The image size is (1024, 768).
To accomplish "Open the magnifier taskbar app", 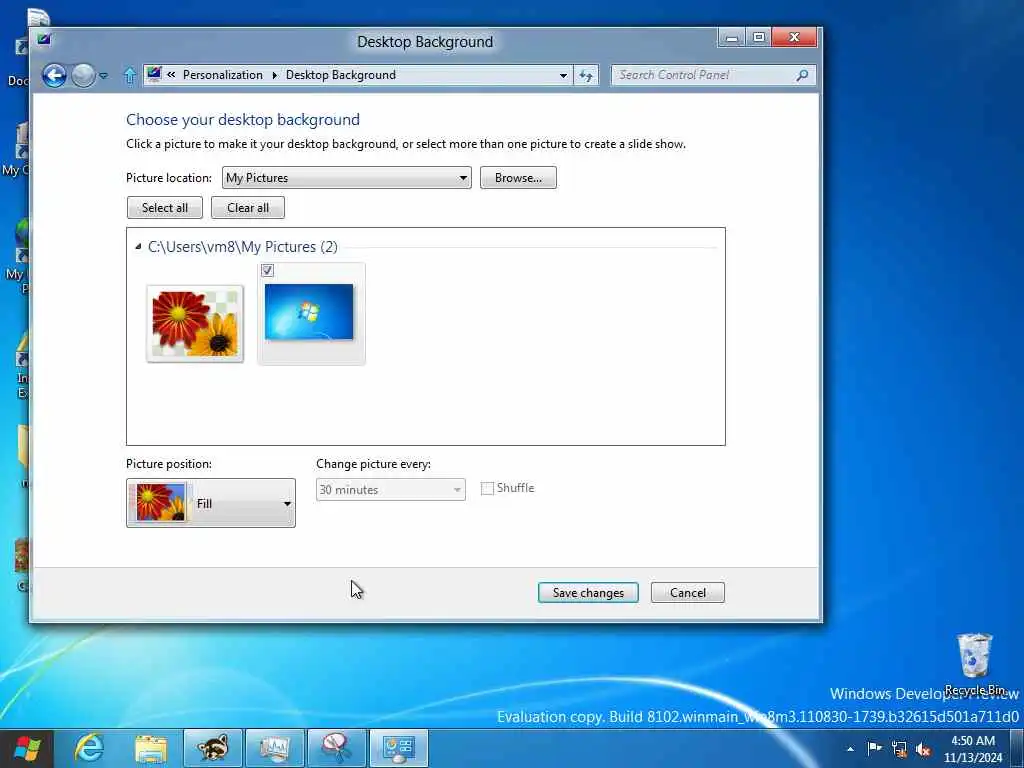I will pyautogui.click(x=337, y=748).
